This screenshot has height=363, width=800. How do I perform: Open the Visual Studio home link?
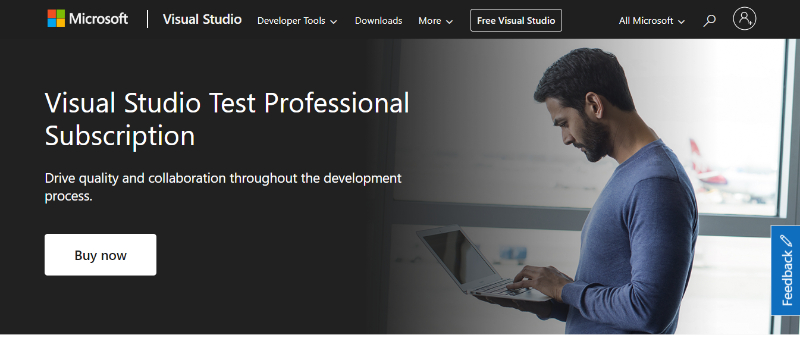pyautogui.click(x=202, y=19)
